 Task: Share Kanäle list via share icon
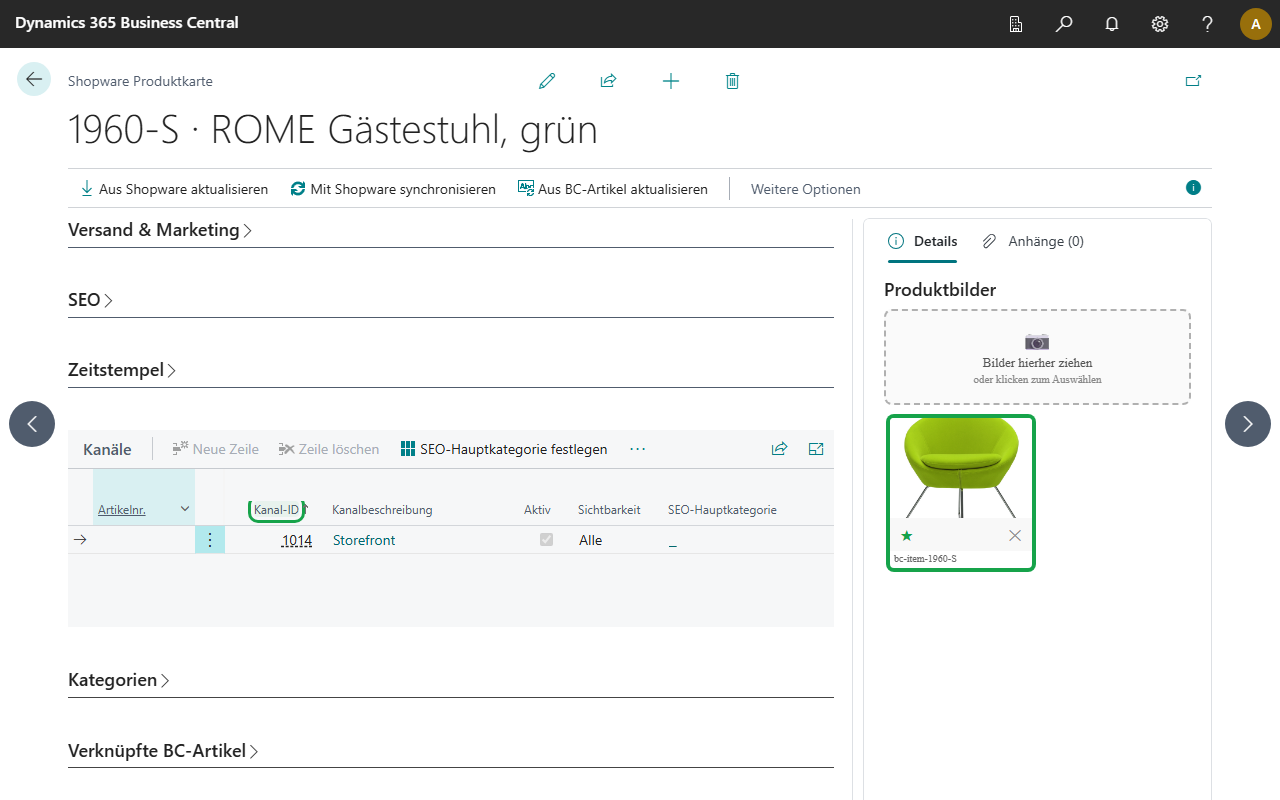coord(779,449)
